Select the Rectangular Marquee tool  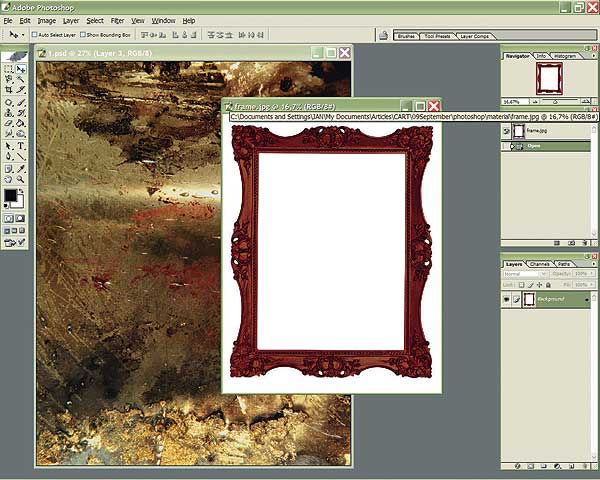tap(9, 69)
